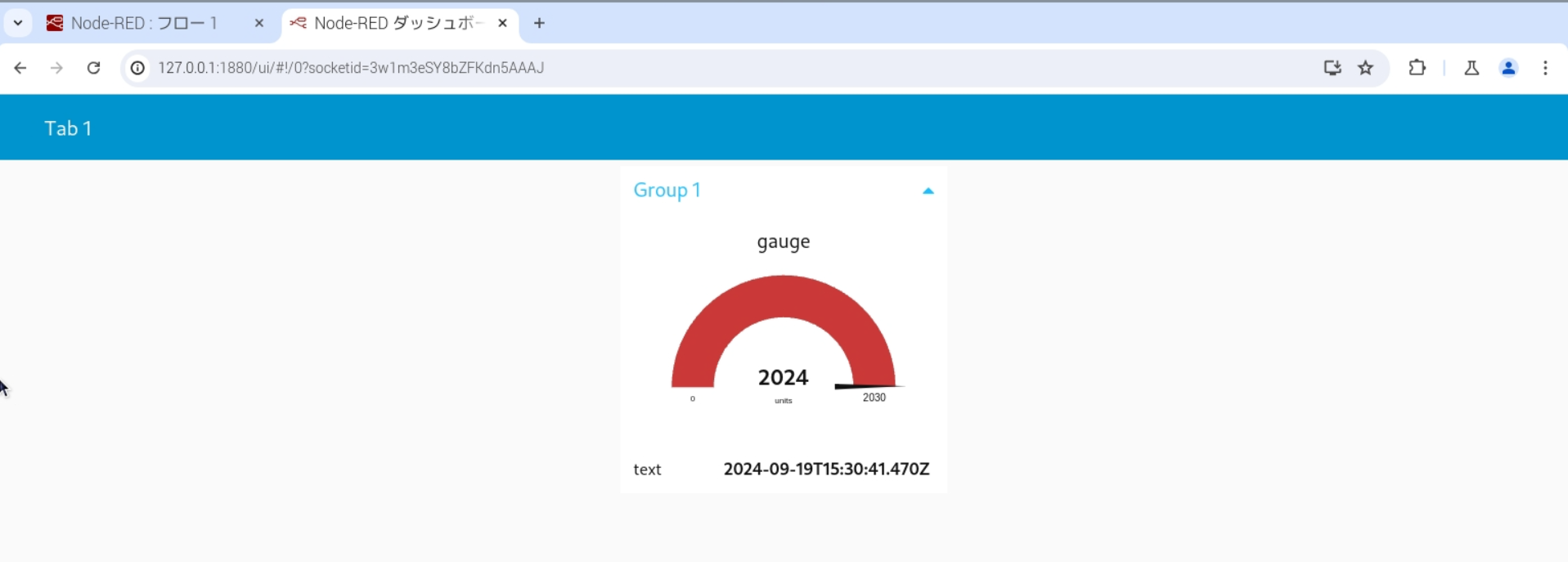Click the Node-RED favicon on first tab
This screenshot has width=1568, height=562.
pos(55,23)
